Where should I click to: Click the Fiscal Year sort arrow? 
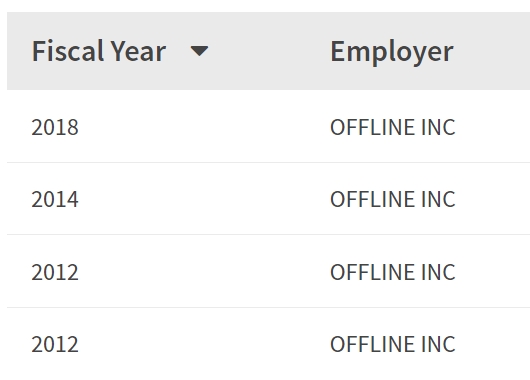point(199,51)
